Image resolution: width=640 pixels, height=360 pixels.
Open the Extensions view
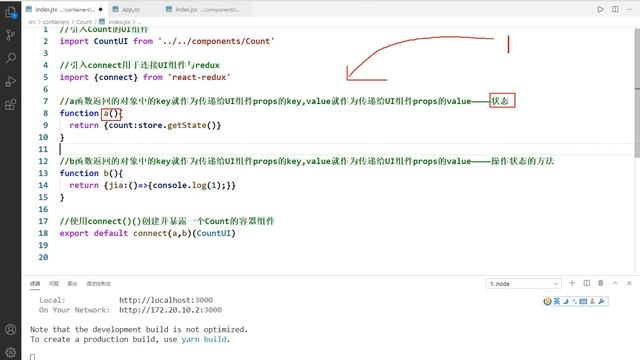[x=11, y=104]
